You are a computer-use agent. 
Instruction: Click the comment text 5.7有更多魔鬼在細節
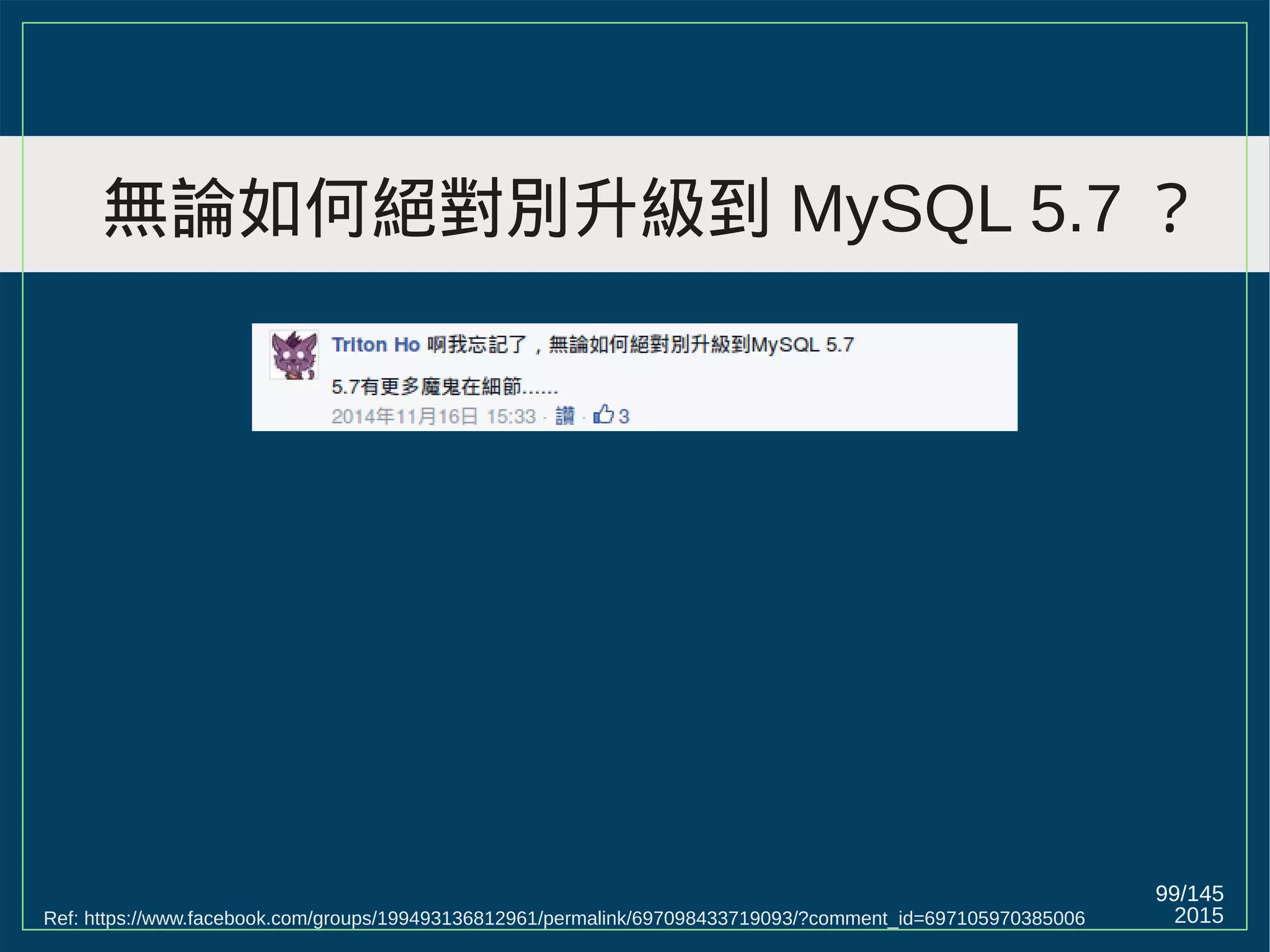pos(445,387)
